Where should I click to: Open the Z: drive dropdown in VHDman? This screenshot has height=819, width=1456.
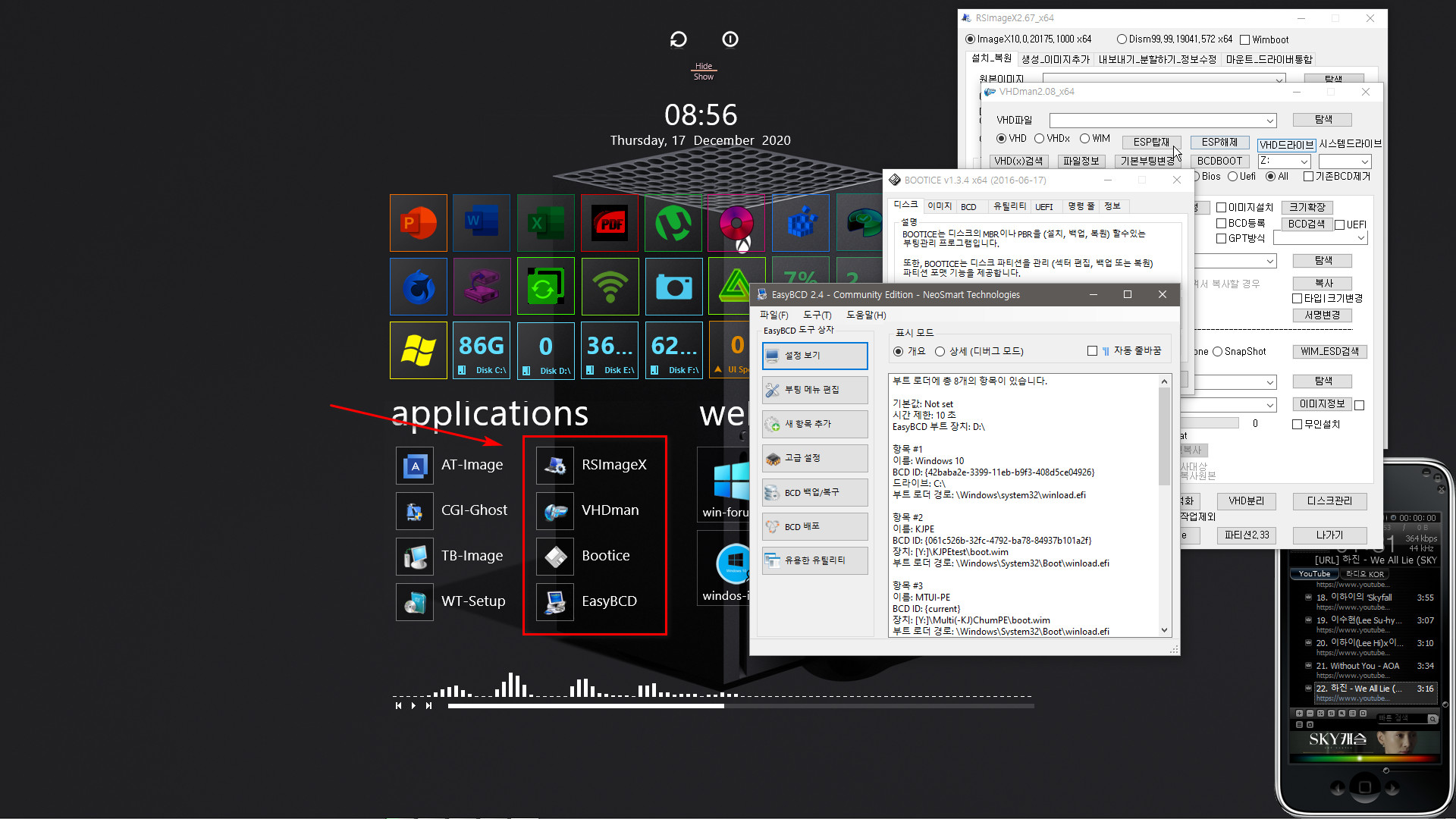coord(1304,162)
